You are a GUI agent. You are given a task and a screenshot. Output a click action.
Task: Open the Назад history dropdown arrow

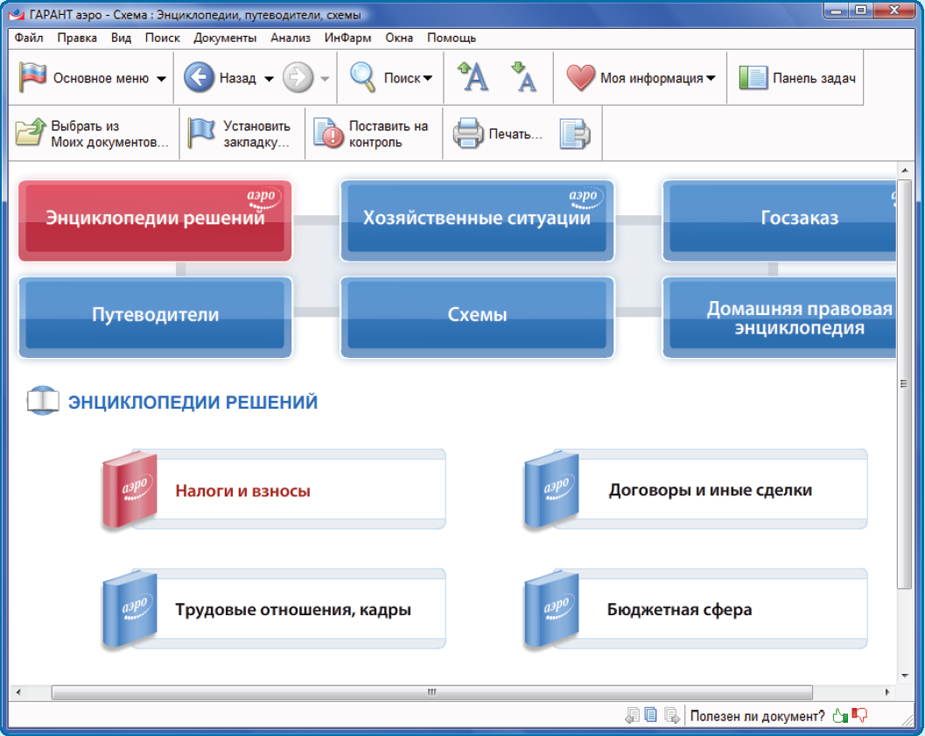click(269, 79)
